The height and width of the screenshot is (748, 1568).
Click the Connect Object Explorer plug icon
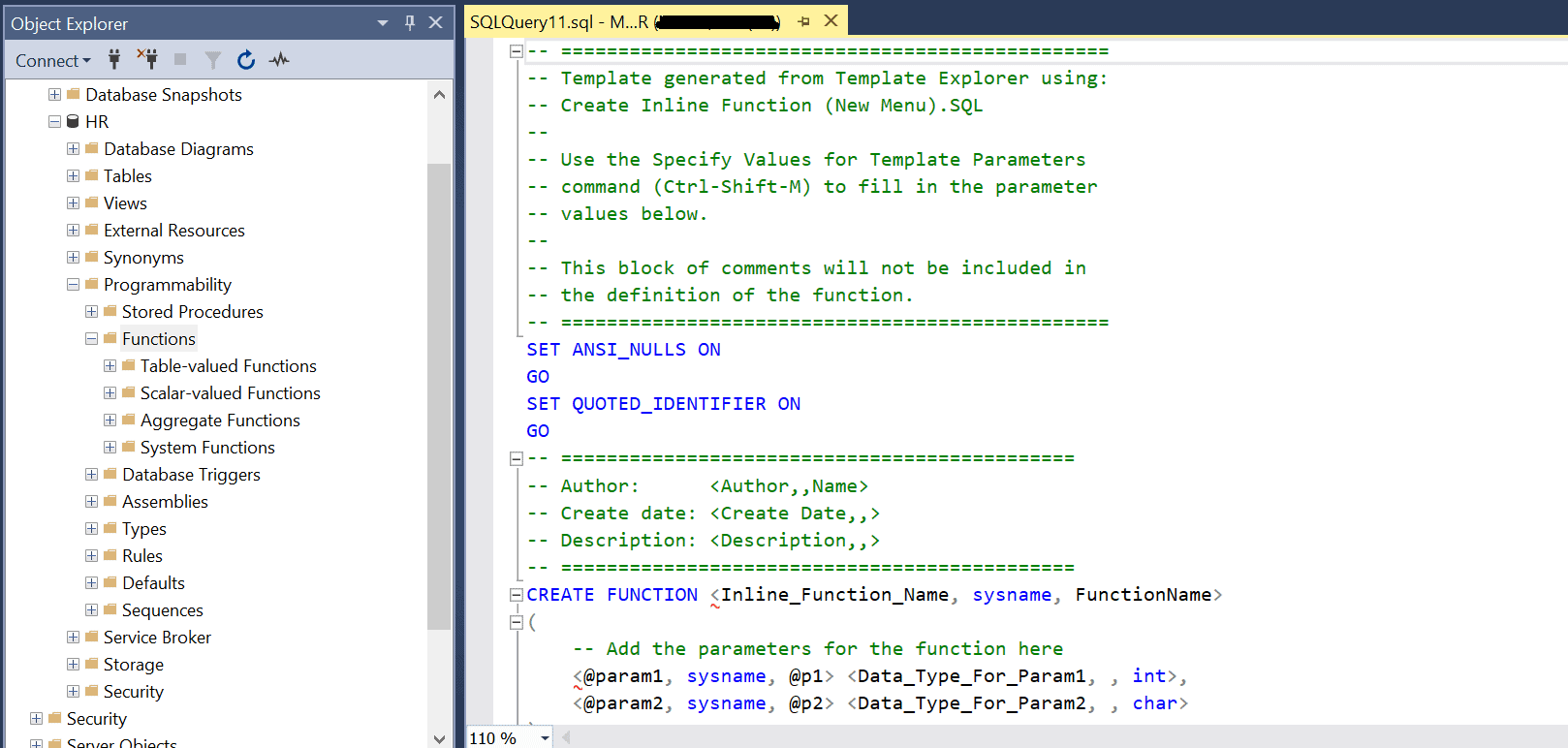pyautogui.click(x=114, y=60)
